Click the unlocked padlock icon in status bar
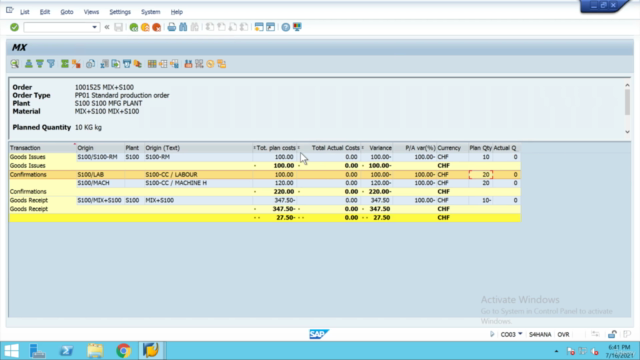This screenshot has height=360, width=640. point(612,334)
